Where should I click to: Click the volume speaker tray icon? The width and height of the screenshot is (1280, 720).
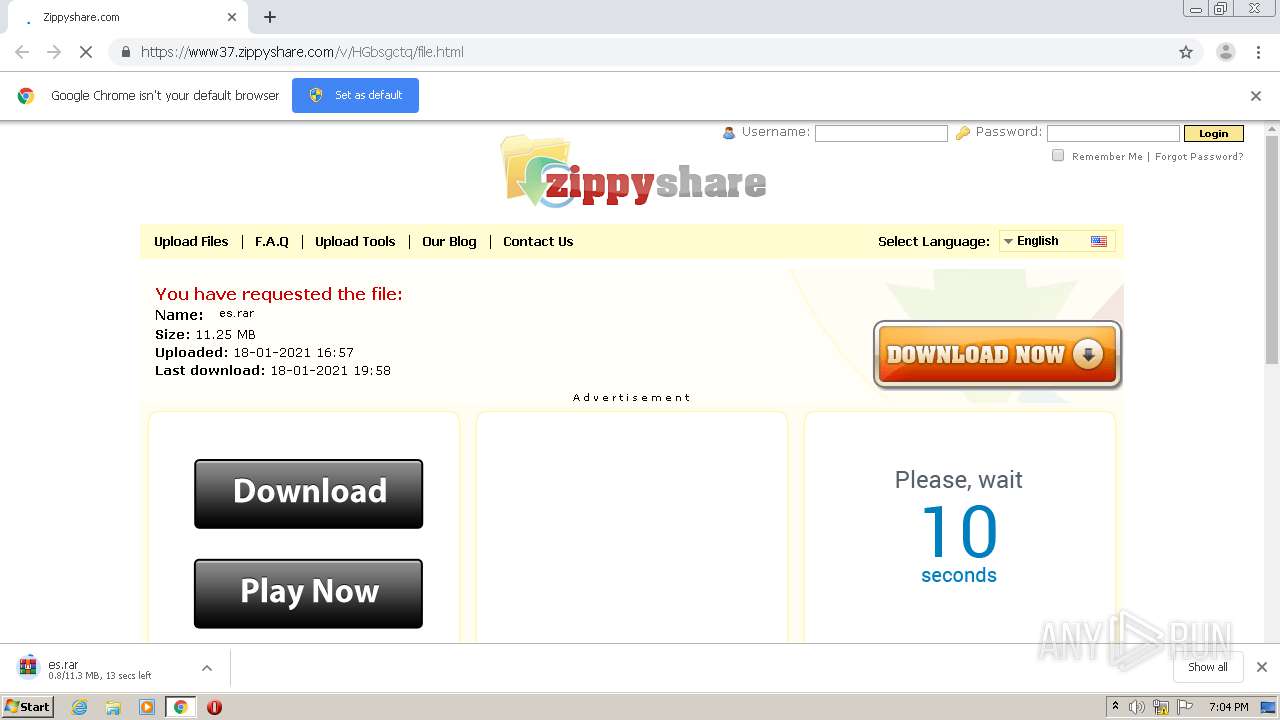[1137, 707]
